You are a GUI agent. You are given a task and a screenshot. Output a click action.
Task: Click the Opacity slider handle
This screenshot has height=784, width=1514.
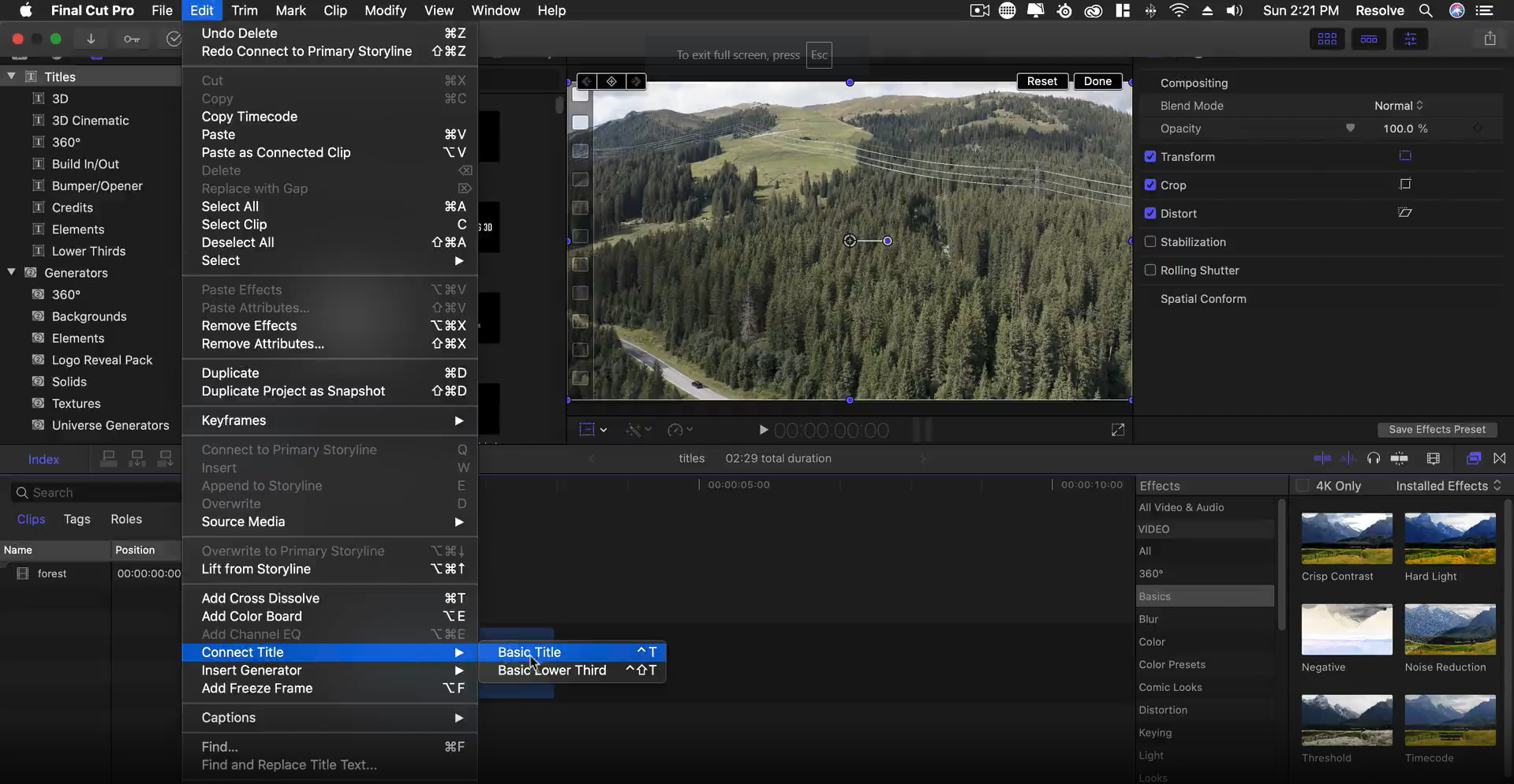pos(1350,128)
